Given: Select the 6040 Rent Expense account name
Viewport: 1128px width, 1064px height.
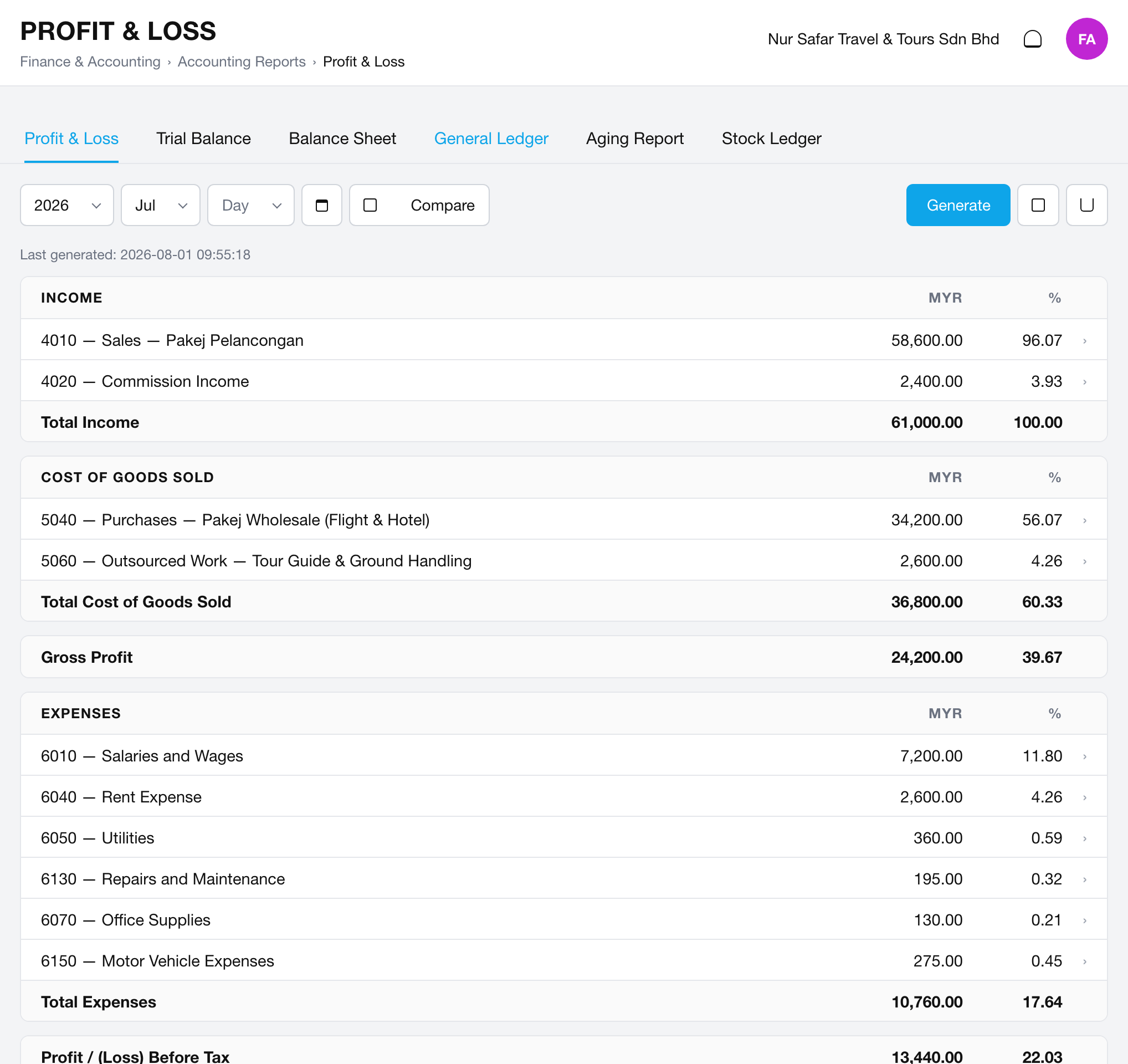Looking at the screenshot, I should tap(121, 797).
